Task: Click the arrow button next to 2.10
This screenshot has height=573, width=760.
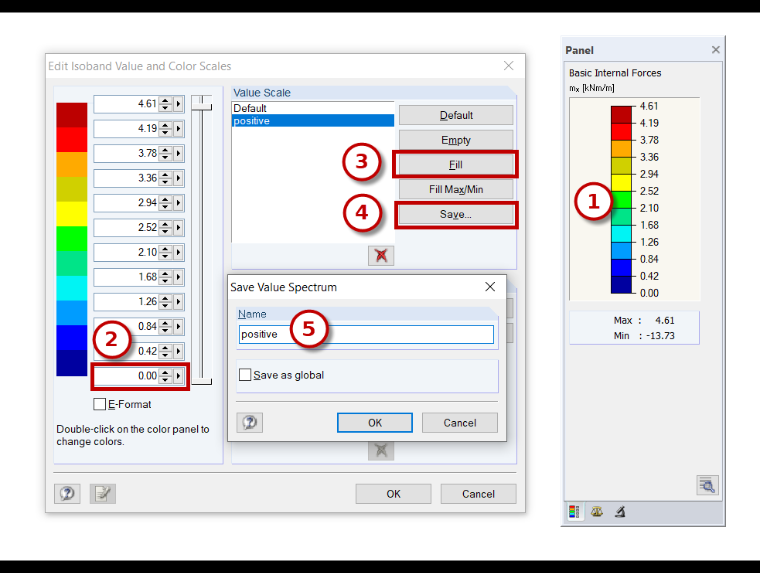Action: [x=178, y=252]
